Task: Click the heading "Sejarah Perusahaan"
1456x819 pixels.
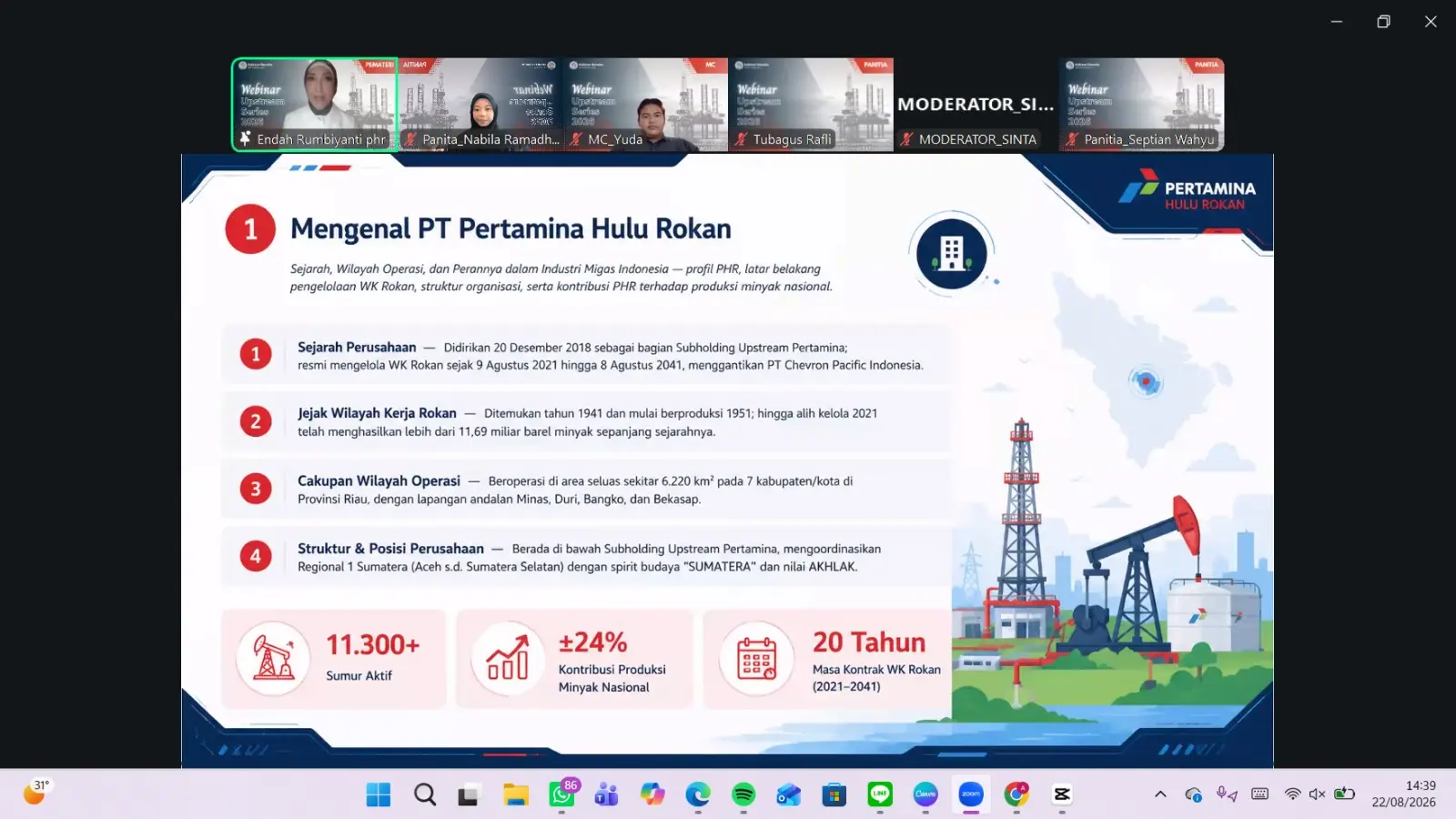Action: [357, 347]
